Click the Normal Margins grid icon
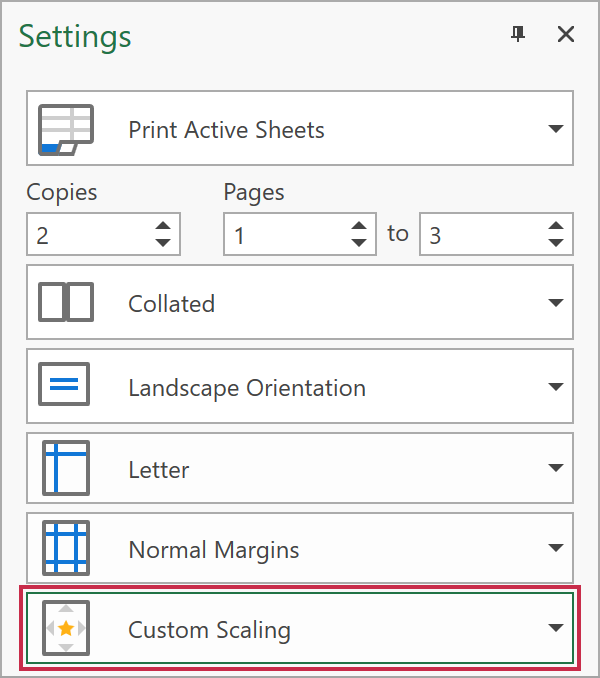 65,549
